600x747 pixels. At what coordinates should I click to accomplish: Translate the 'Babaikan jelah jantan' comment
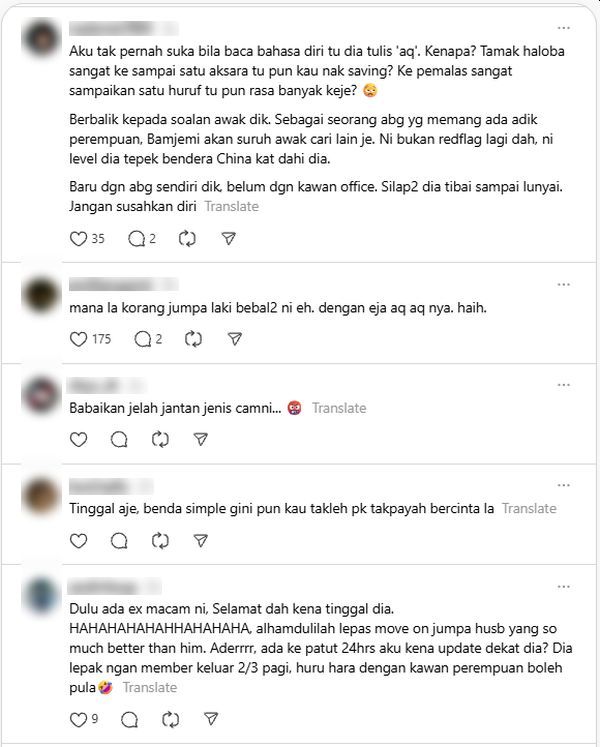[x=339, y=408]
